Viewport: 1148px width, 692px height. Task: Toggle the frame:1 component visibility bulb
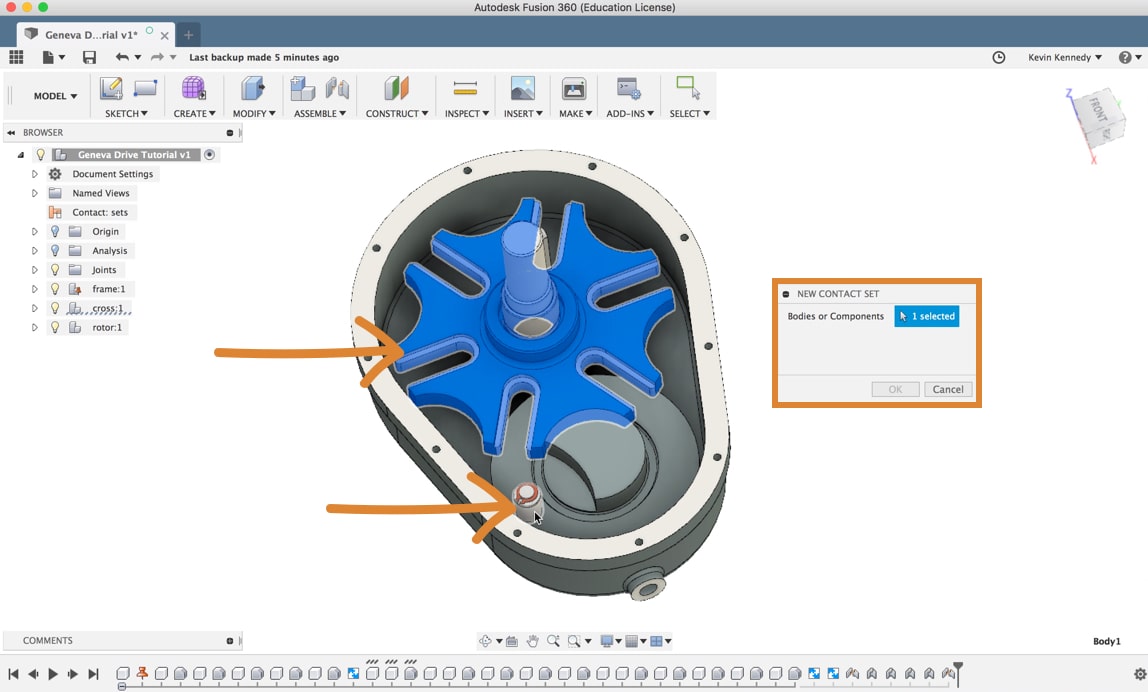pyautogui.click(x=55, y=288)
